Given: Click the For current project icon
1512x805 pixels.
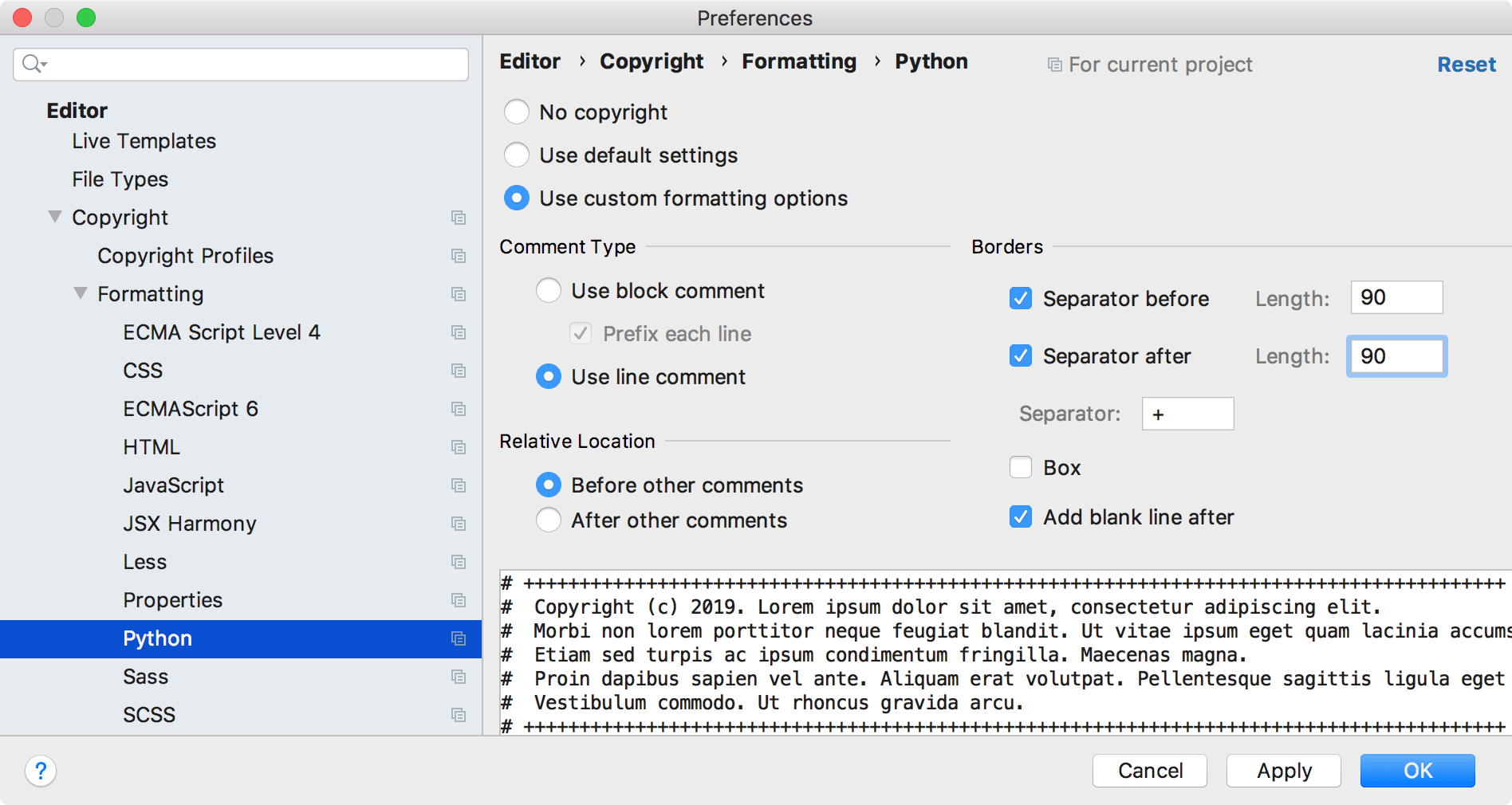Looking at the screenshot, I should (x=1056, y=65).
